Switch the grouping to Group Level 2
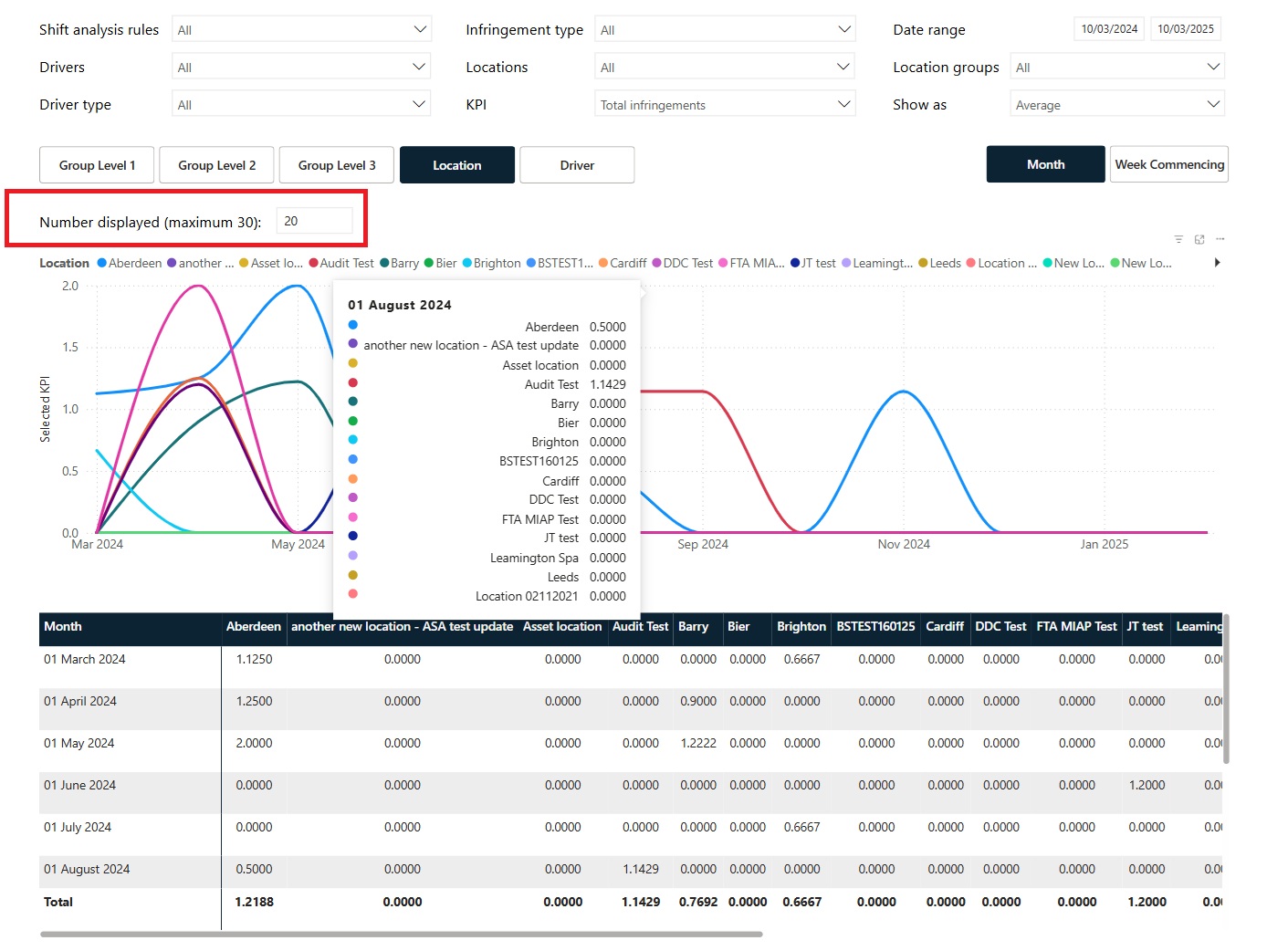The image size is (1288, 951). point(217,165)
